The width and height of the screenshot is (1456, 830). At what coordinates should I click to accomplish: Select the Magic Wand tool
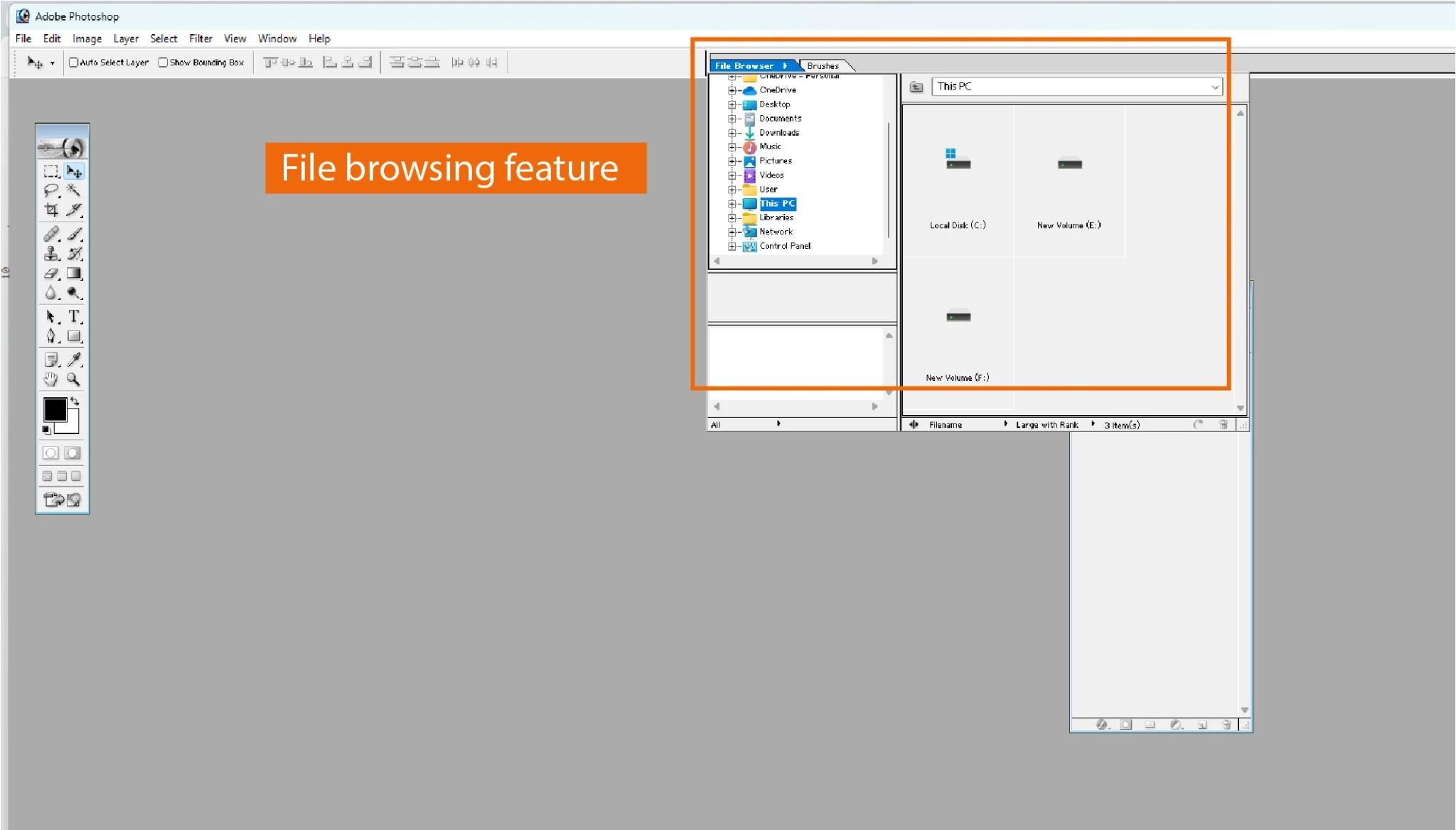[x=73, y=190]
